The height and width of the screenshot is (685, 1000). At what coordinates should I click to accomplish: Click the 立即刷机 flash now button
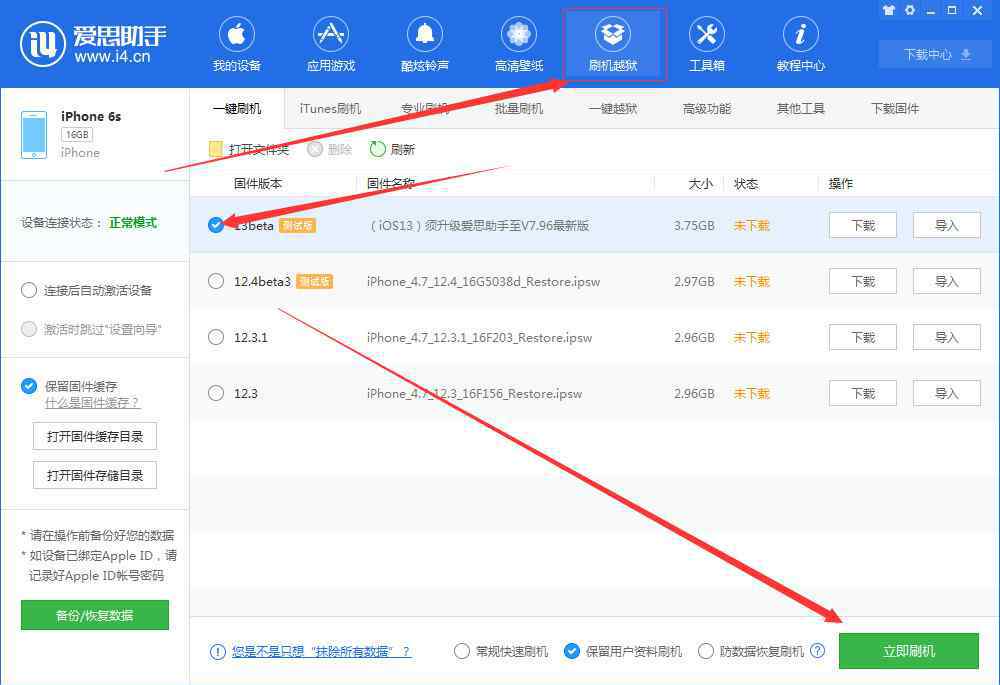click(x=909, y=651)
